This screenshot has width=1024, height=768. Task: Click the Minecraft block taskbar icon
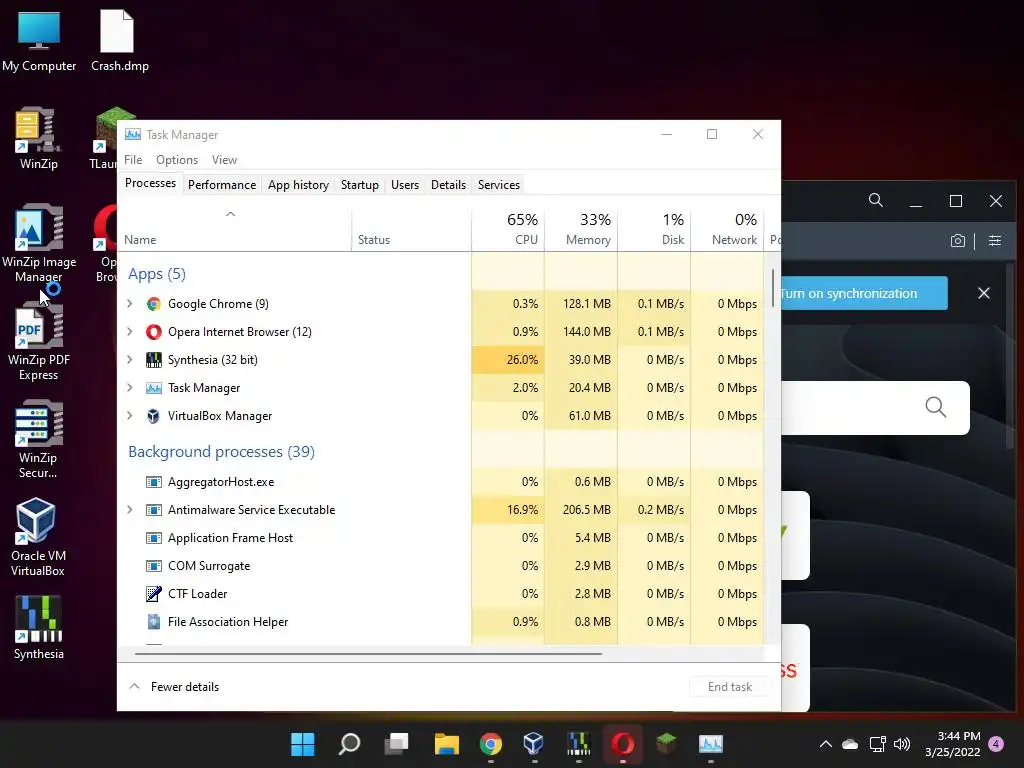[666, 743]
